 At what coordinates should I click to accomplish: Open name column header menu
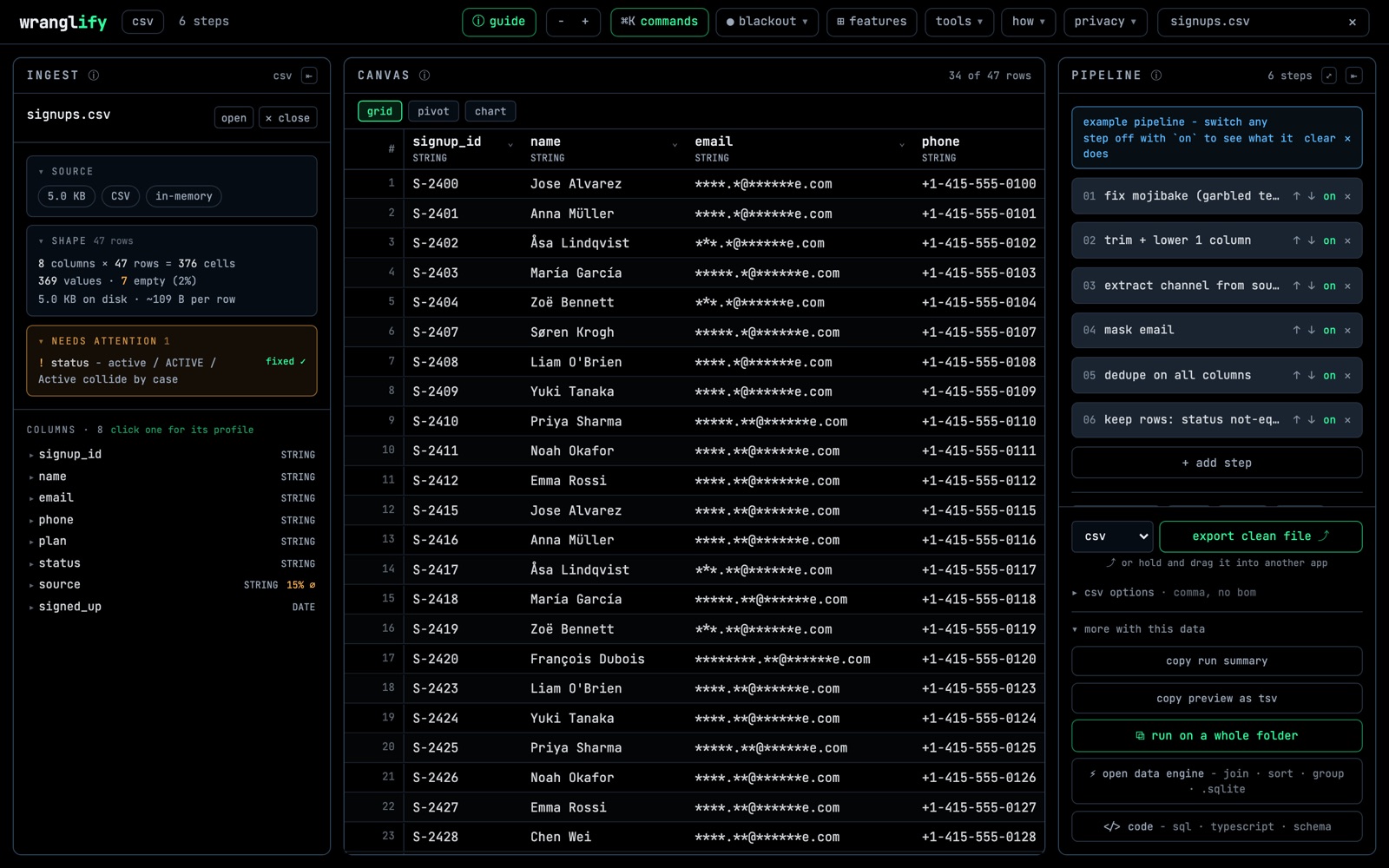(x=675, y=145)
